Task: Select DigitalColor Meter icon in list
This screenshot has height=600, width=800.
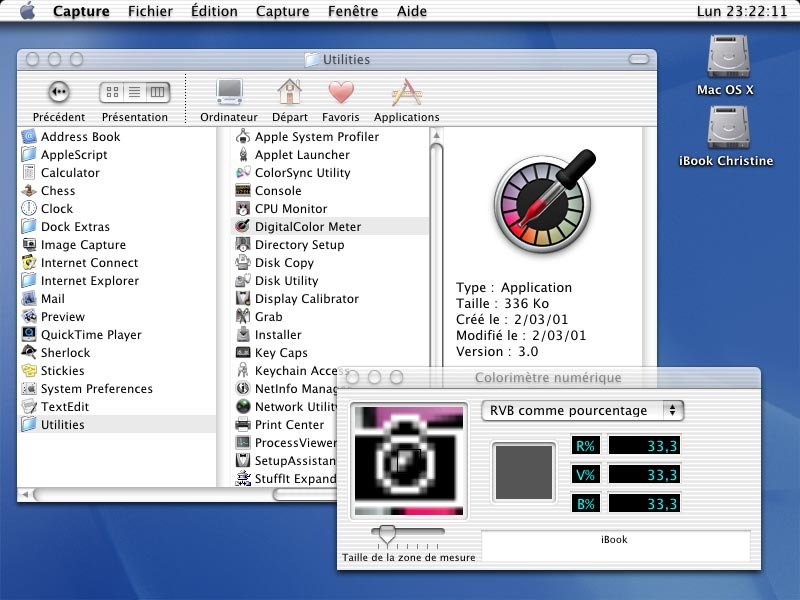Action: click(243, 226)
